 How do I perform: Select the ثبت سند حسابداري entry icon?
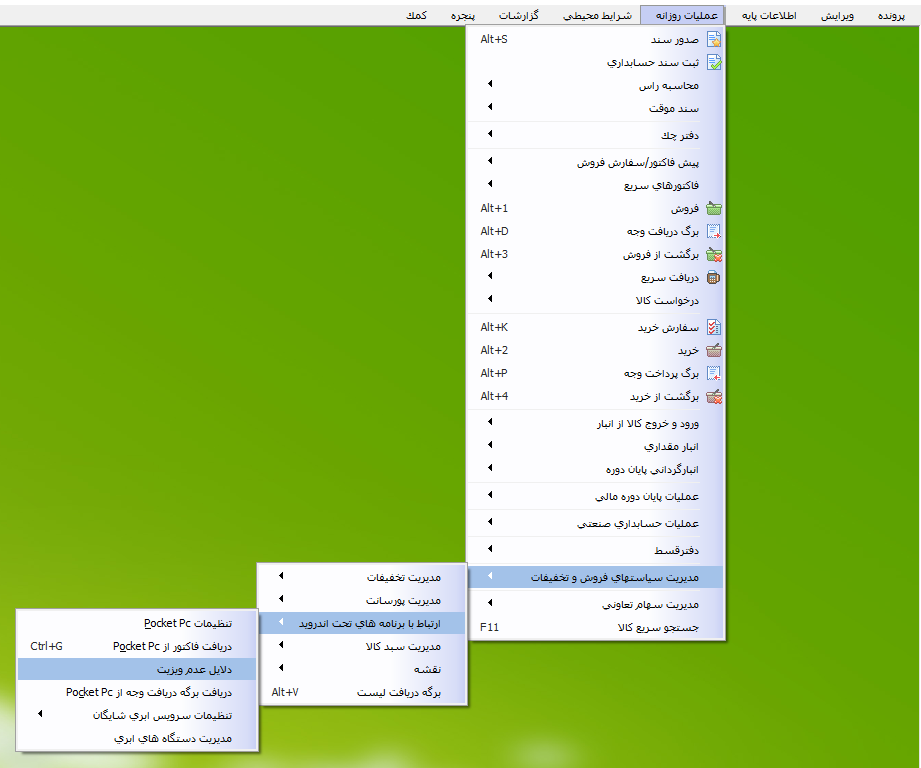click(714, 62)
